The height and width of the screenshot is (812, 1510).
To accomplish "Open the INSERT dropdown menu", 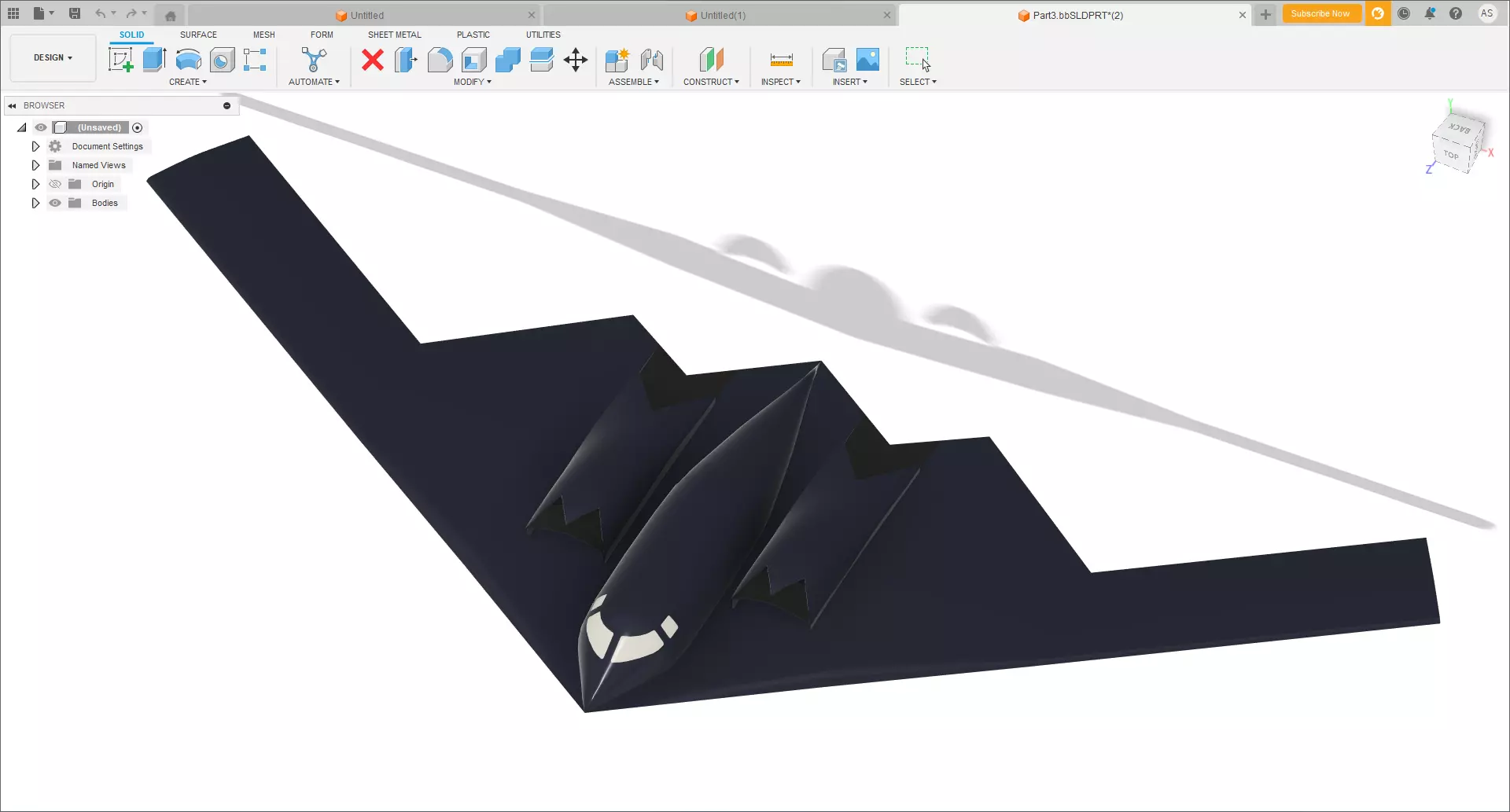I will click(x=850, y=82).
